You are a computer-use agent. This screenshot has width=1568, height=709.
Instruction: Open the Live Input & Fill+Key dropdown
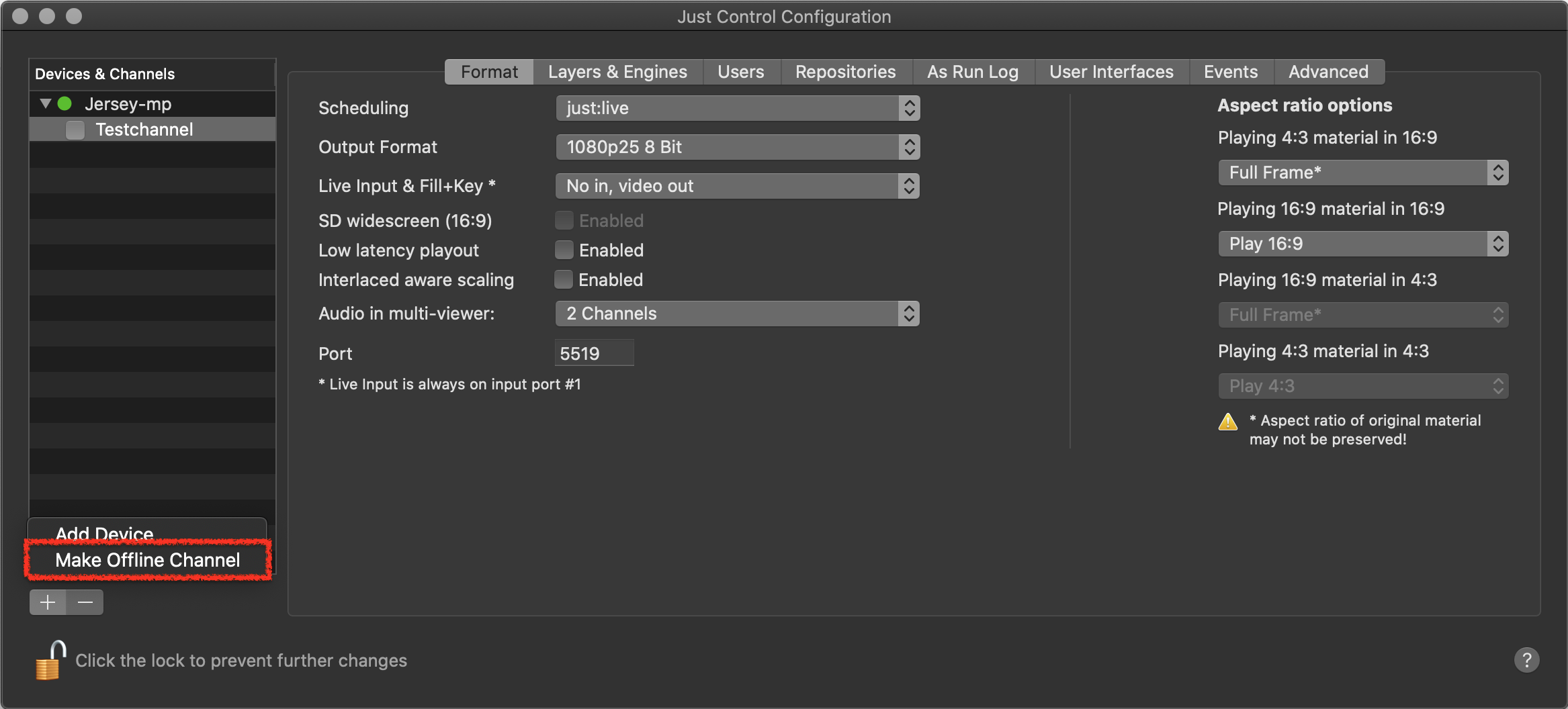[x=738, y=186]
